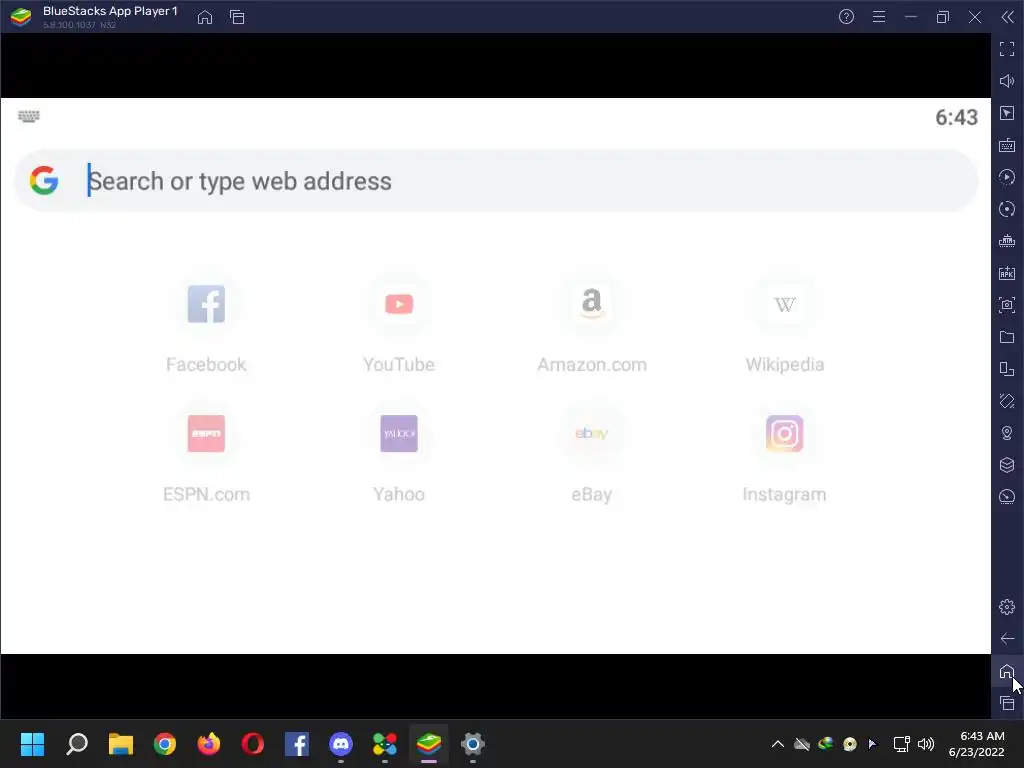Open keyboard controls icon in sidebar
The image size is (1024, 768).
1007,145
